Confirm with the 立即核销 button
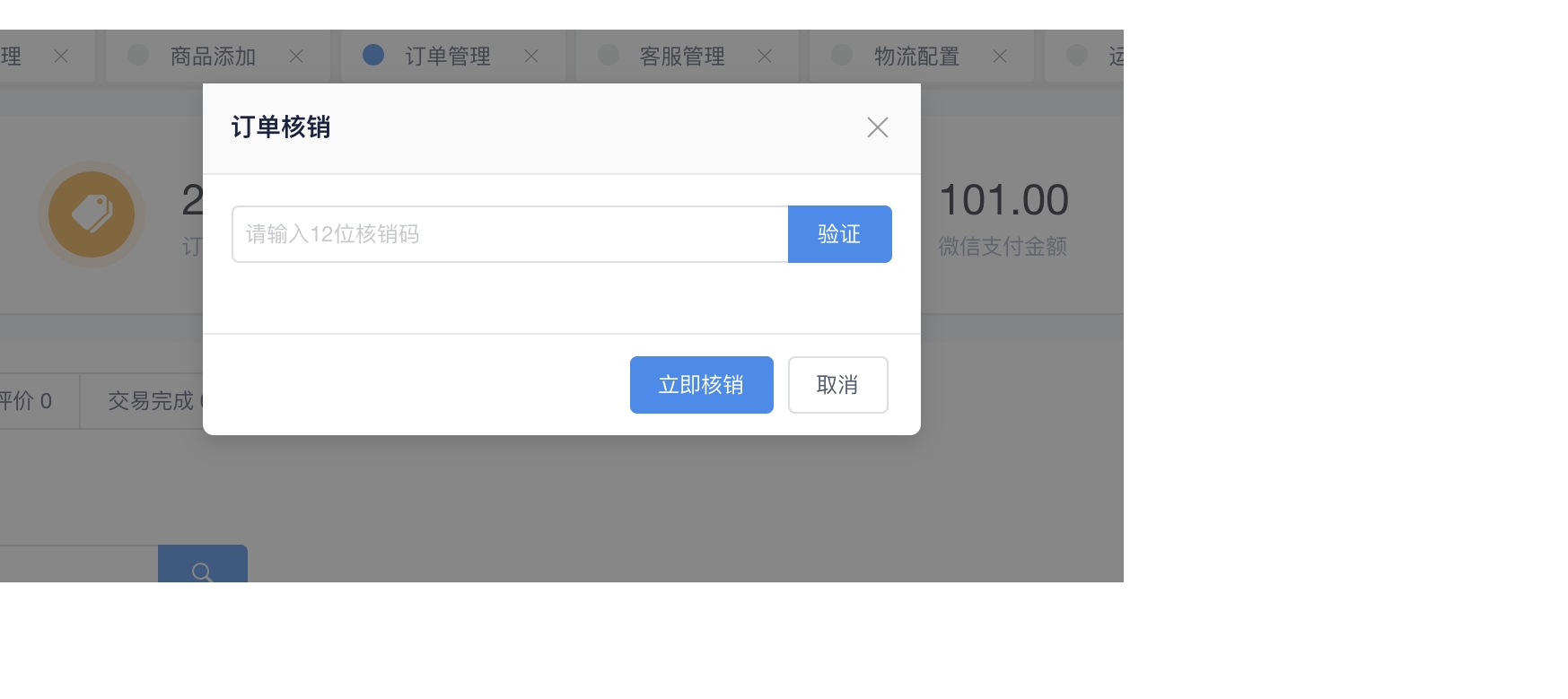1568x699 pixels. pos(701,385)
